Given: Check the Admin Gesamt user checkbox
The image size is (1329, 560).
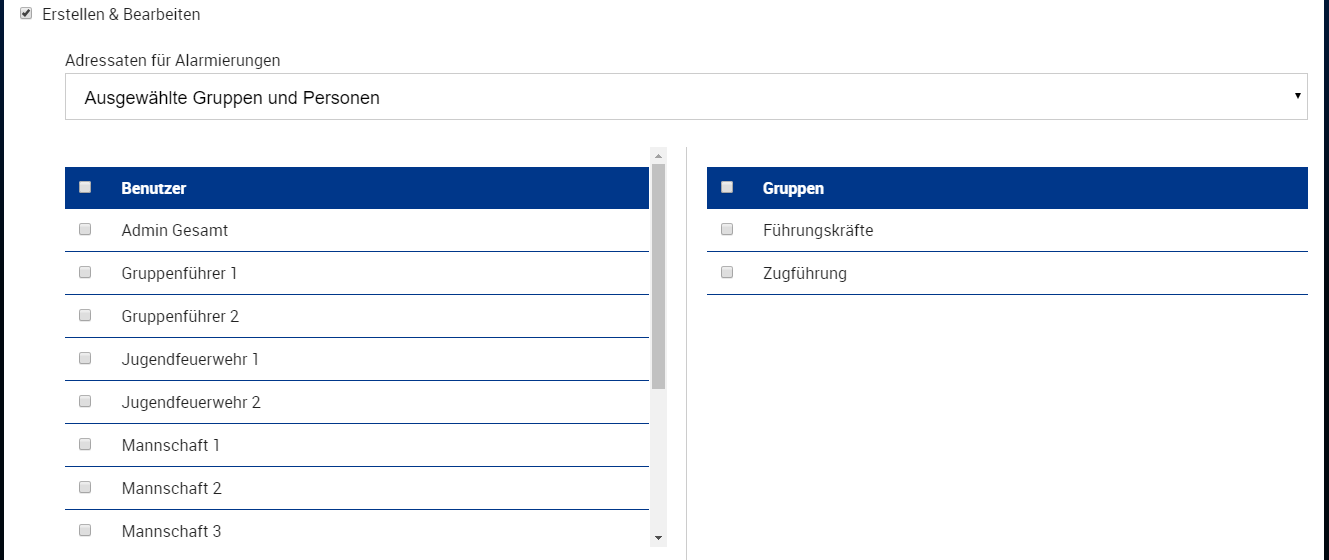Looking at the screenshot, I should tap(85, 229).
